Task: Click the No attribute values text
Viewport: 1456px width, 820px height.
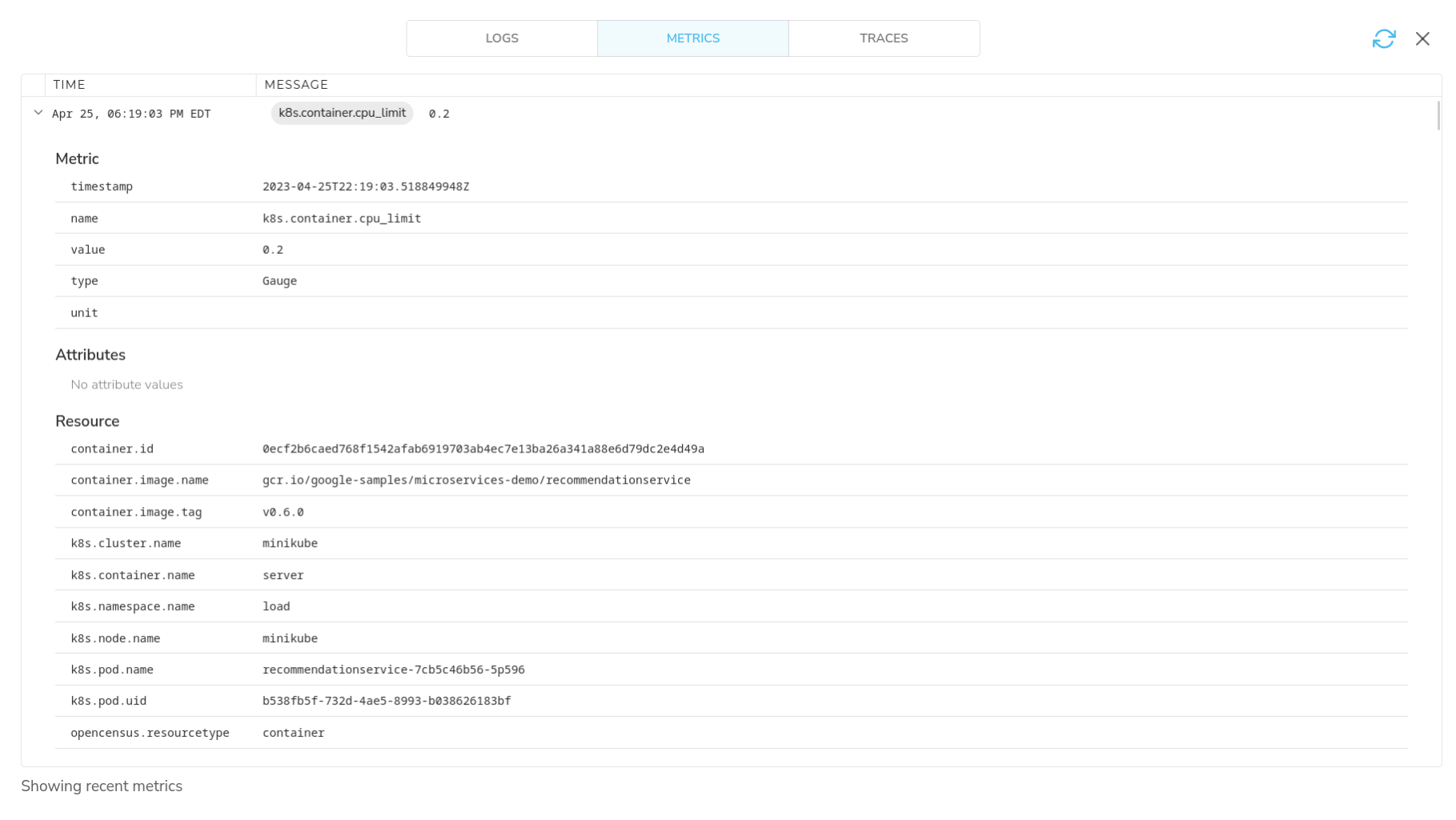Action: (x=126, y=385)
